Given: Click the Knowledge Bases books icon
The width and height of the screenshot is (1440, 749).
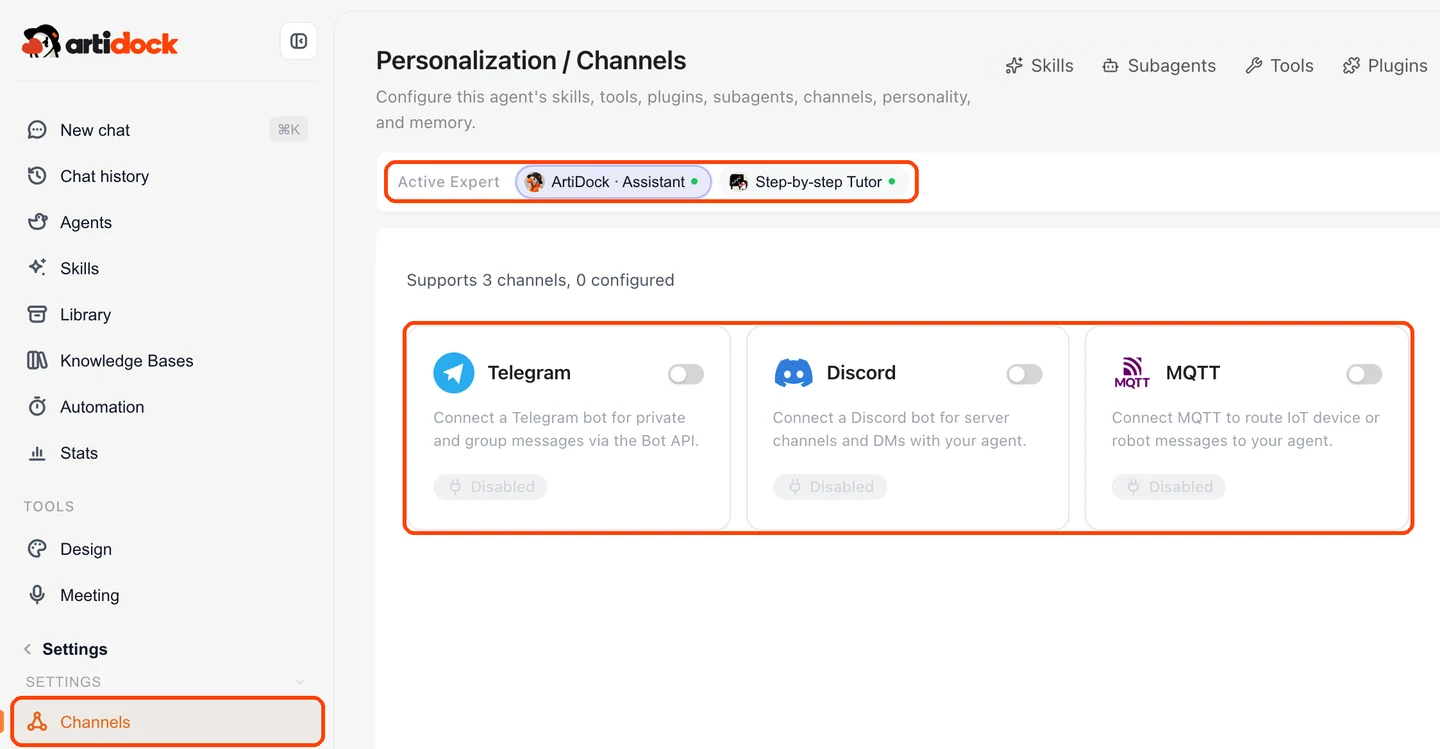Looking at the screenshot, I should click(x=37, y=360).
